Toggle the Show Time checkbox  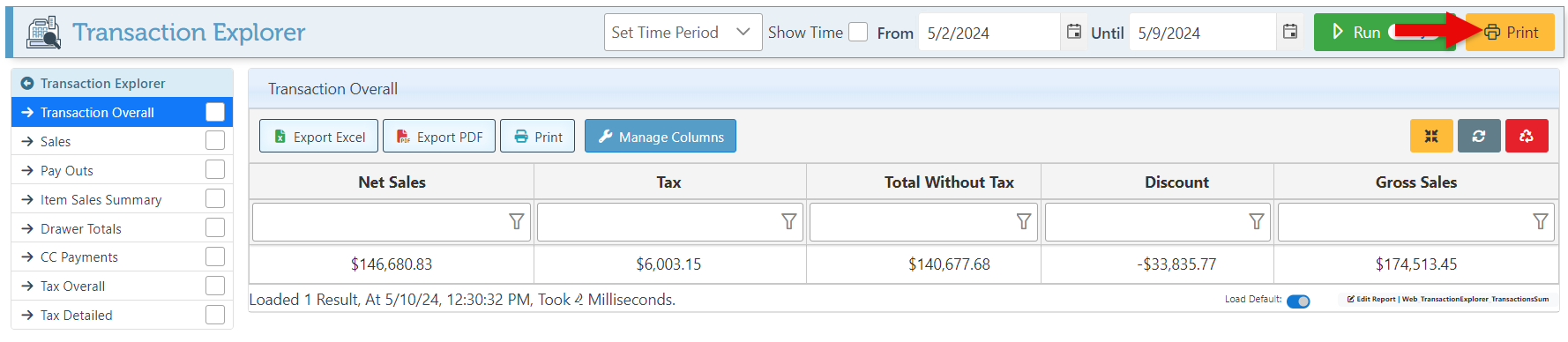tap(858, 33)
